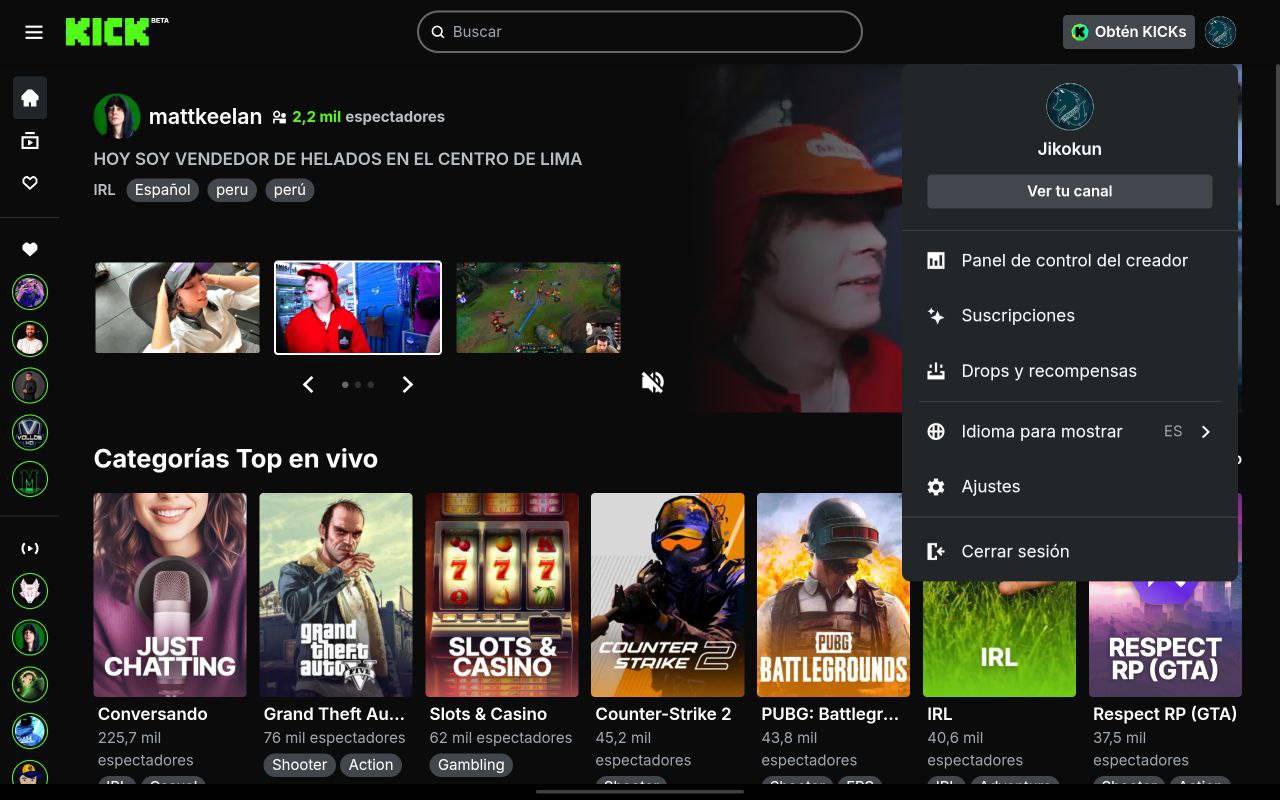Click the Ver tu canal button
Viewport: 1280px width, 800px height.
point(1069,191)
